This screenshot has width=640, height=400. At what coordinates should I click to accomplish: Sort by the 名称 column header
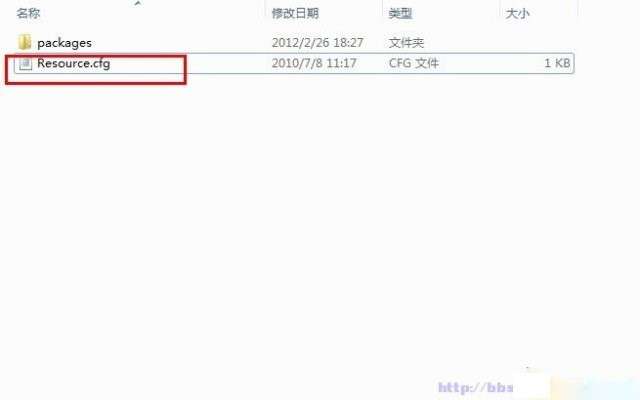pyautogui.click(x=28, y=13)
